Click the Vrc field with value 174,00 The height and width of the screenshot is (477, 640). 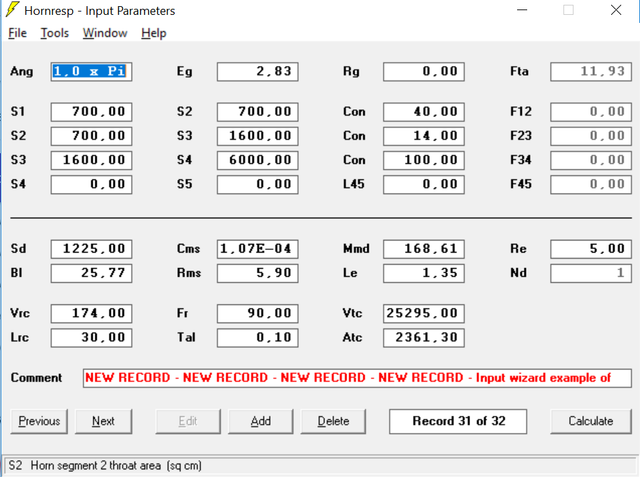(91, 313)
